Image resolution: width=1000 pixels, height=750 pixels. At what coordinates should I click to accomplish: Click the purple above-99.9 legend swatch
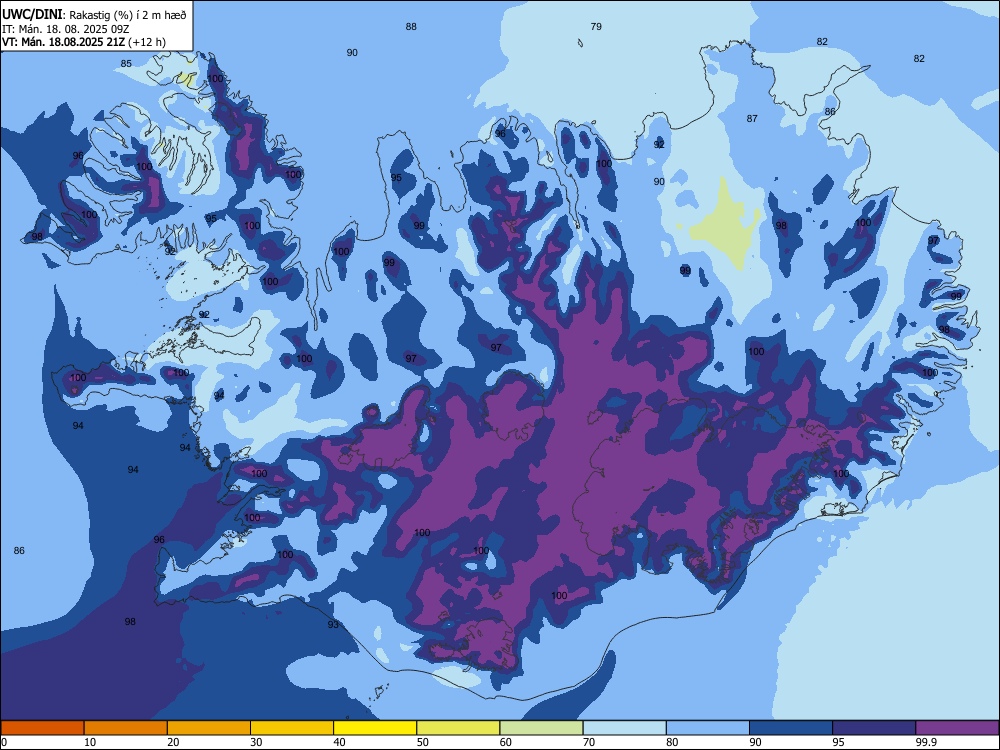957,728
